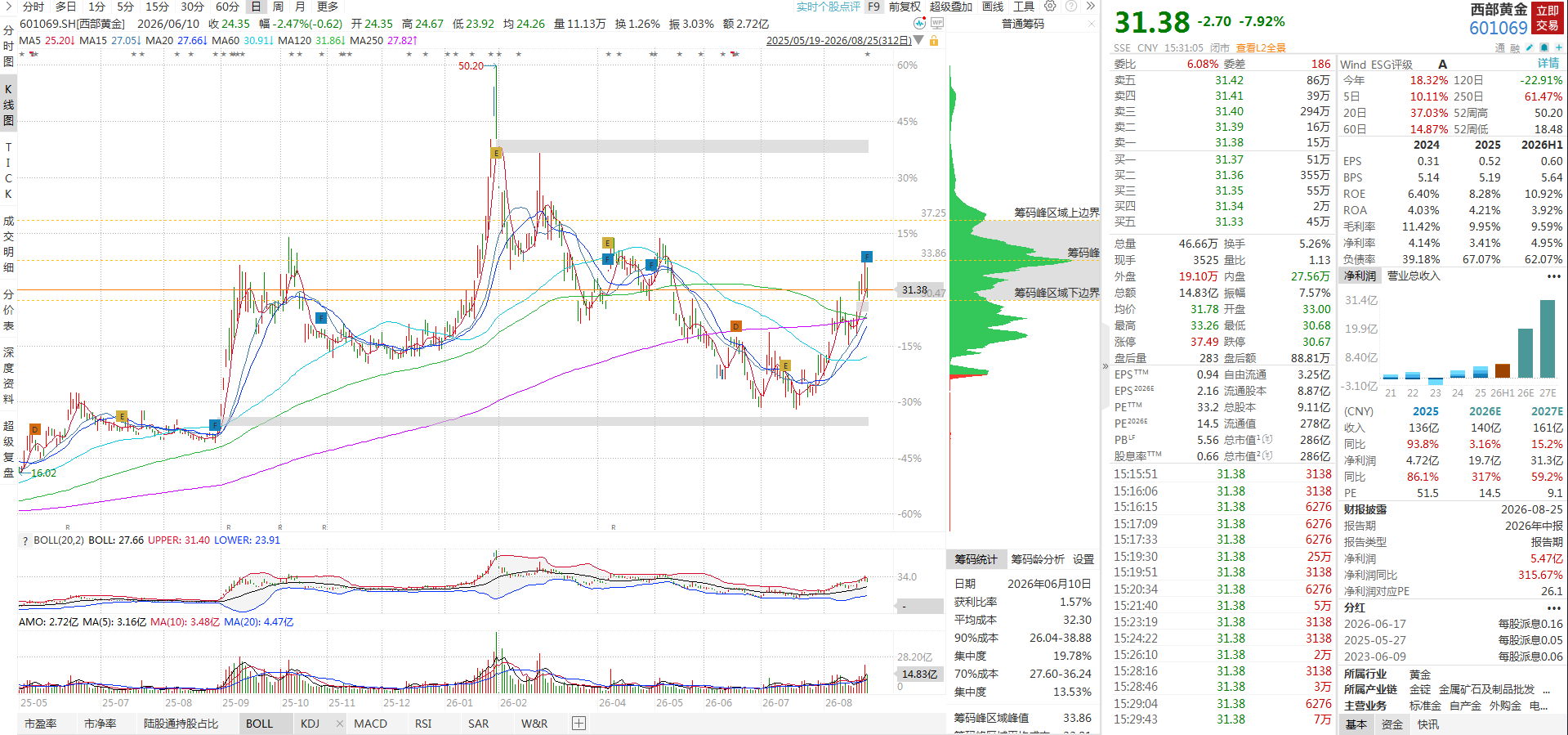Viewport: 1568px width, 735px height.
Task: Toggle the price alert bell icon
Action: coord(1544,47)
